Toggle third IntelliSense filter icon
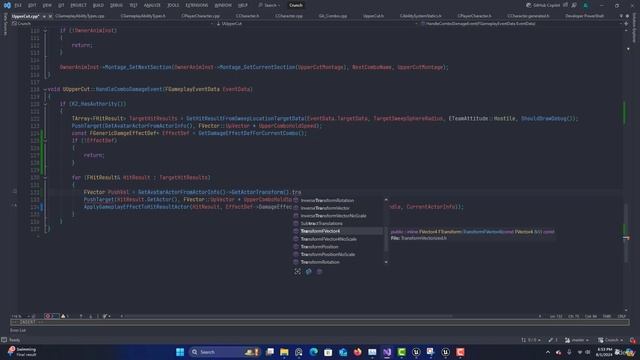The height and width of the screenshot is (360, 640). pos(319,271)
